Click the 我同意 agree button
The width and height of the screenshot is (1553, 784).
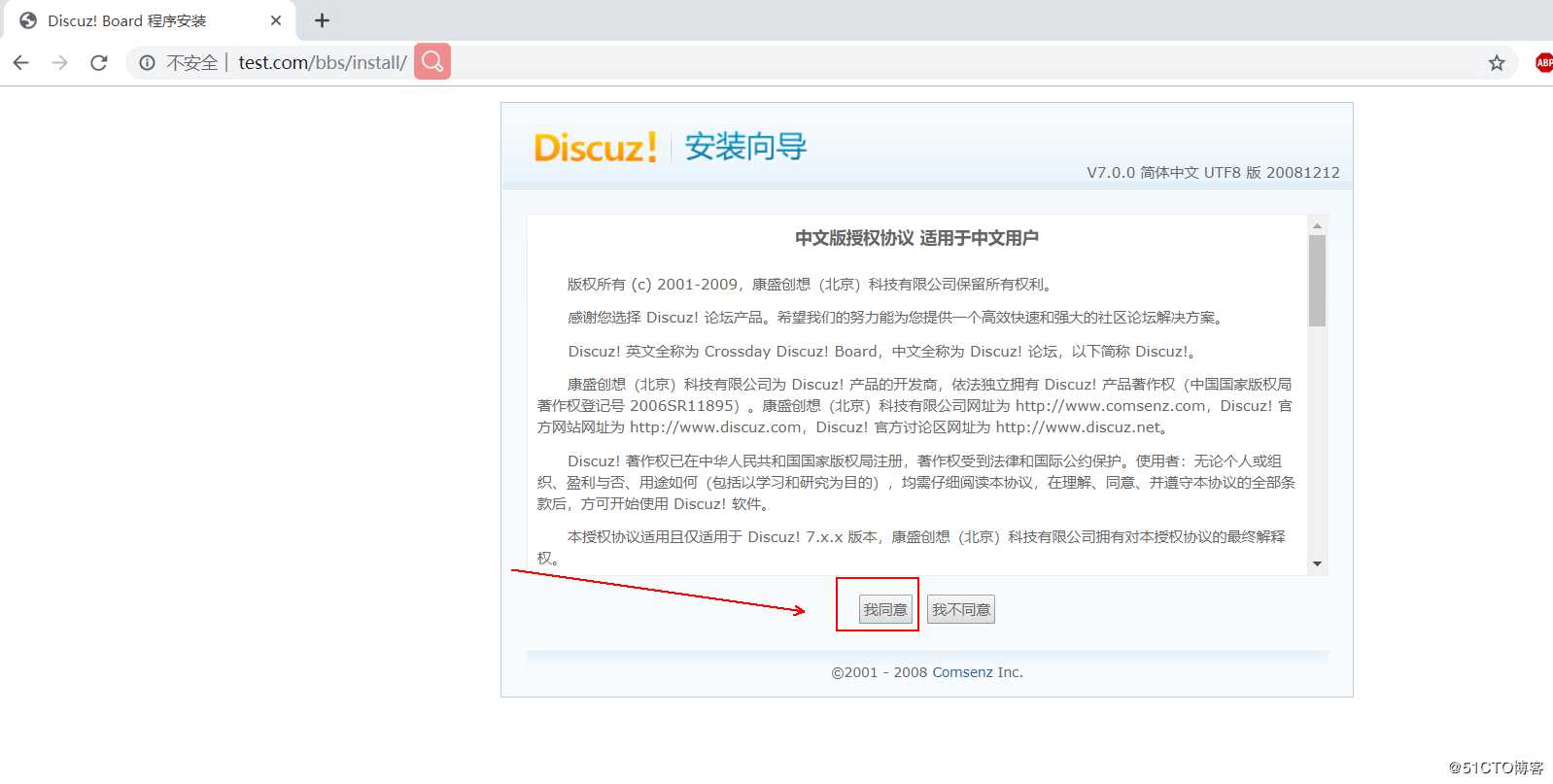885,609
